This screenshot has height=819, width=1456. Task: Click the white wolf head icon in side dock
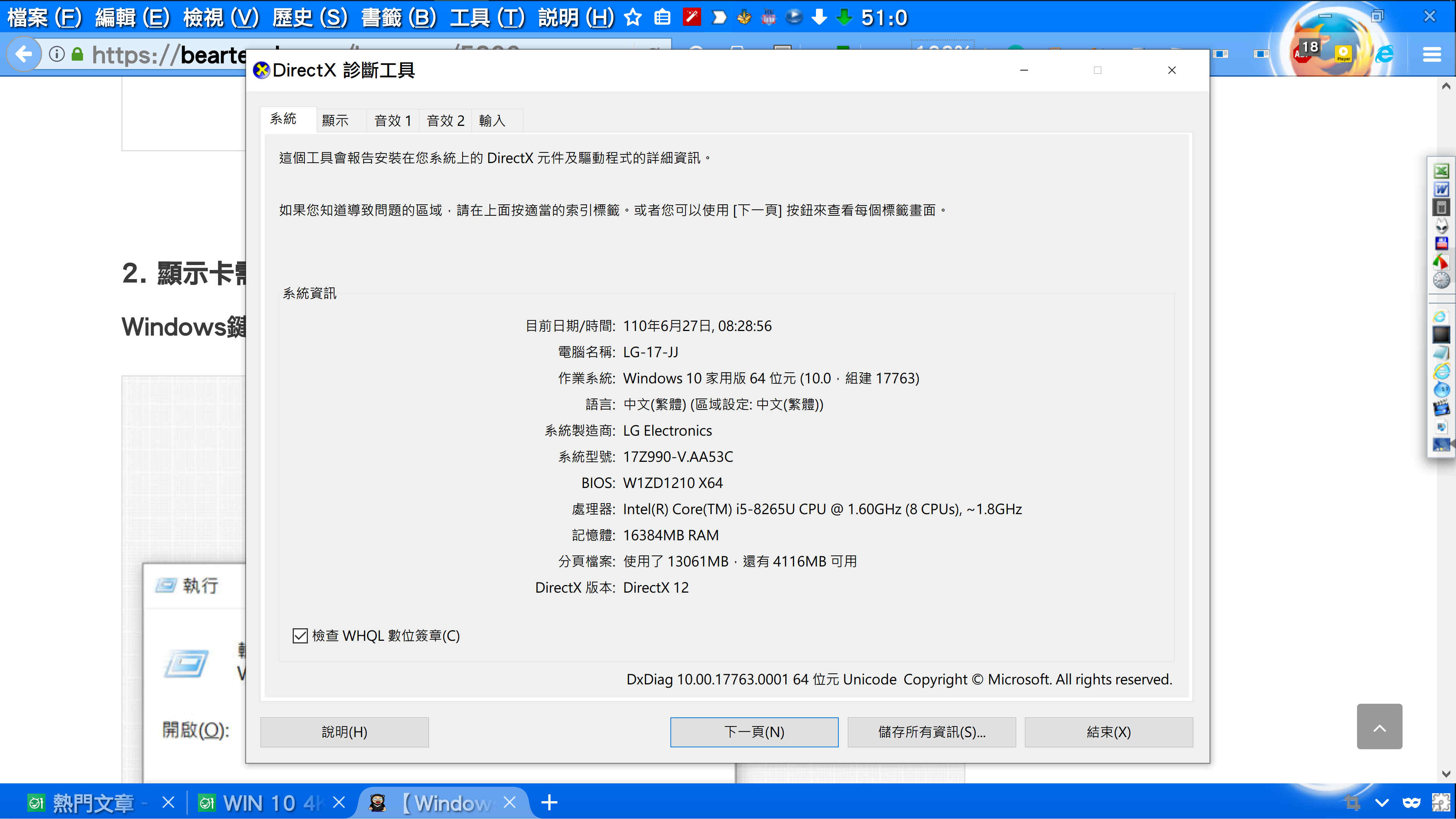(x=1441, y=226)
